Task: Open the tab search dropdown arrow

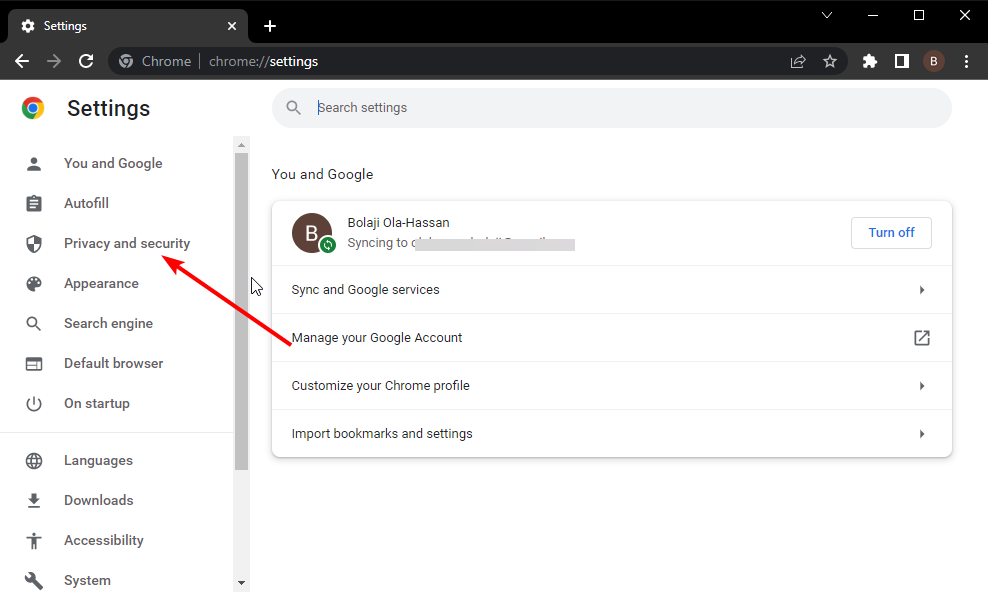Action: [827, 15]
